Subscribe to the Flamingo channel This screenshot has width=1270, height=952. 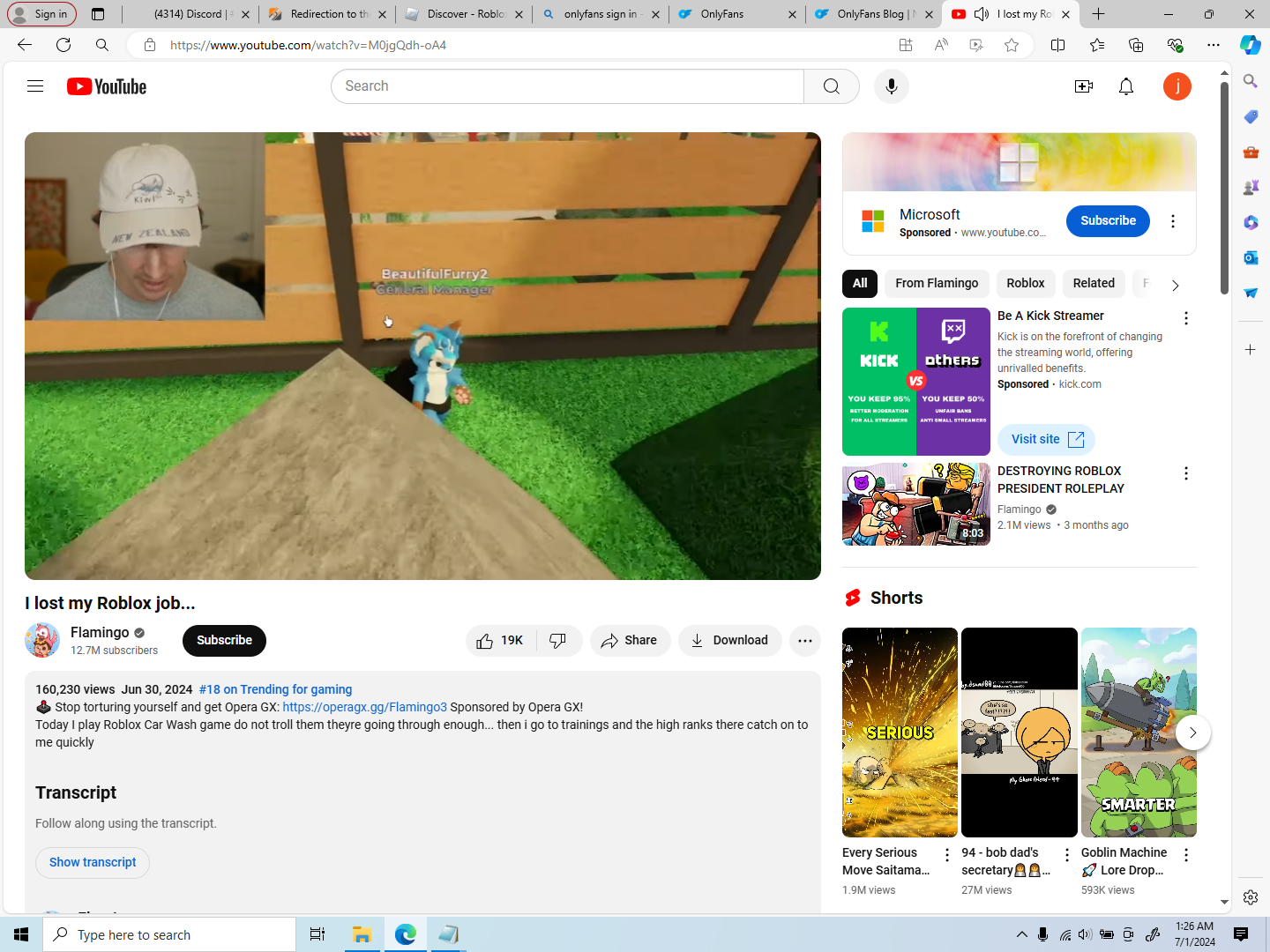pos(224,641)
